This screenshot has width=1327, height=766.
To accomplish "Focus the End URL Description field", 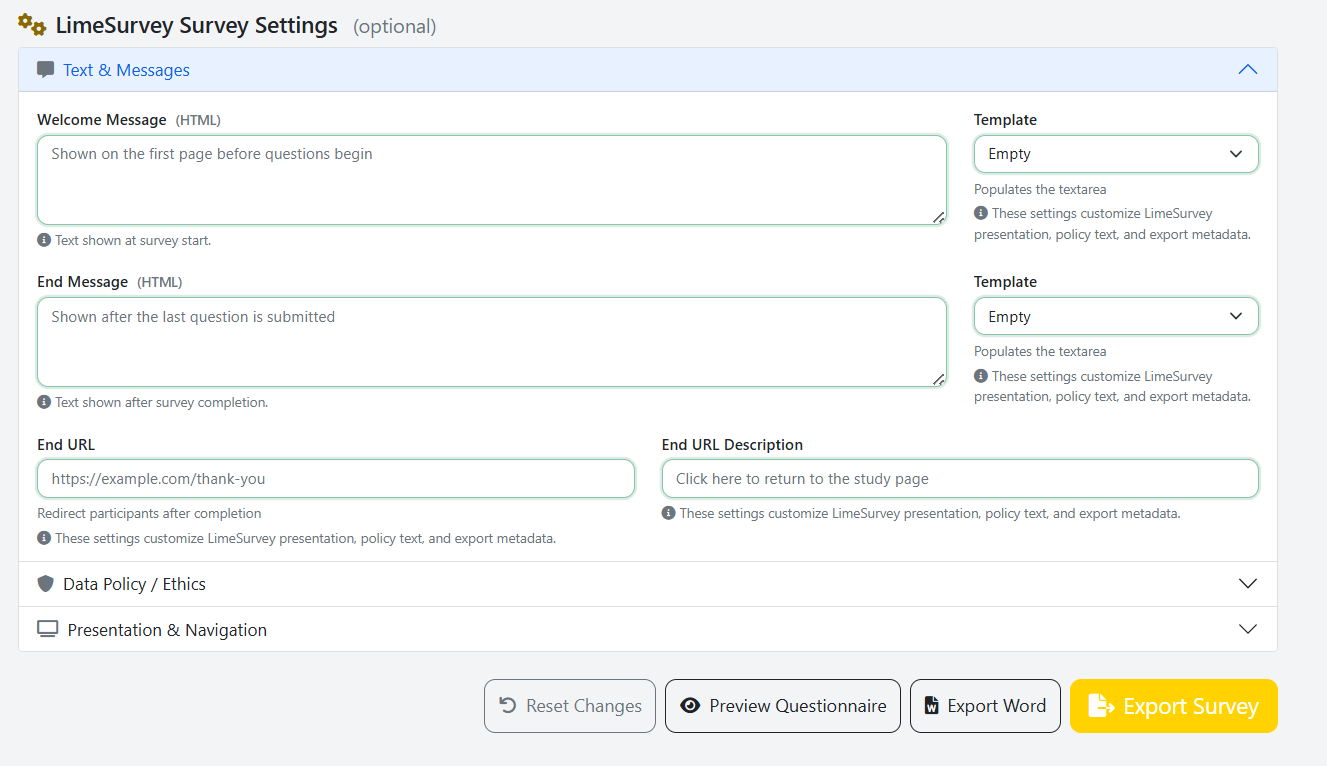I will [960, 479].
